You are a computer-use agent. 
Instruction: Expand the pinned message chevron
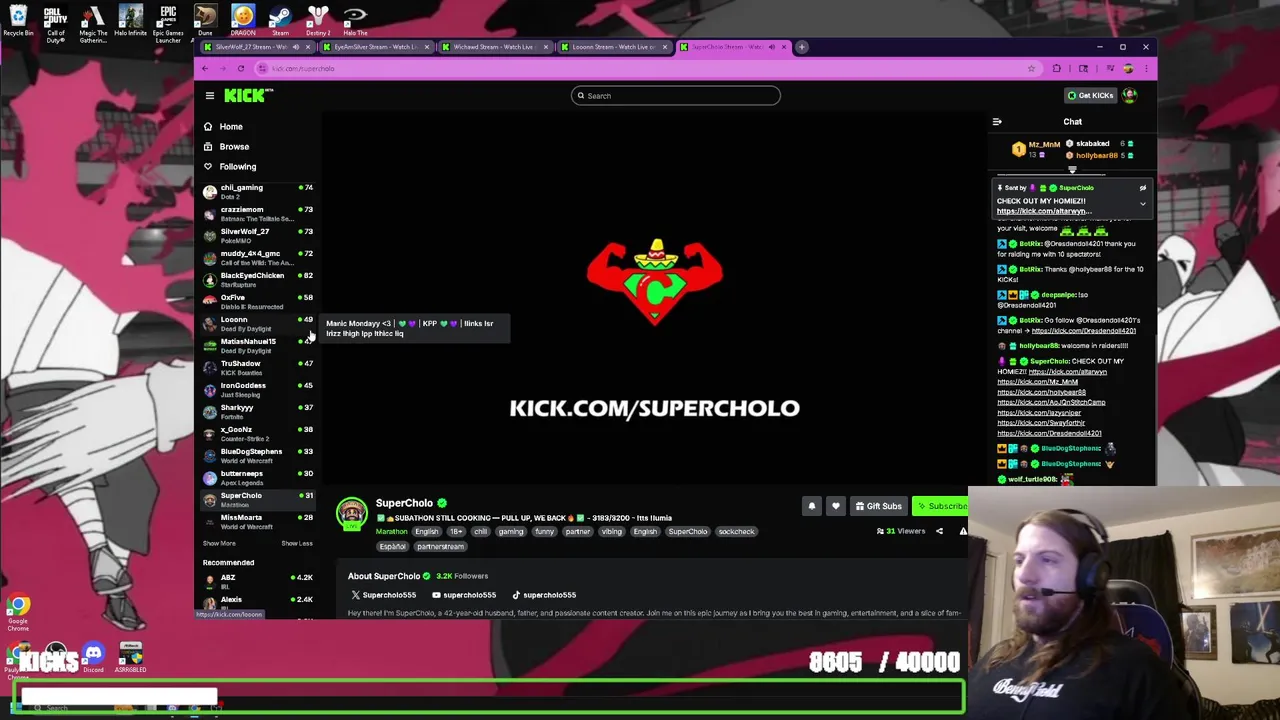coord(1143,204)
